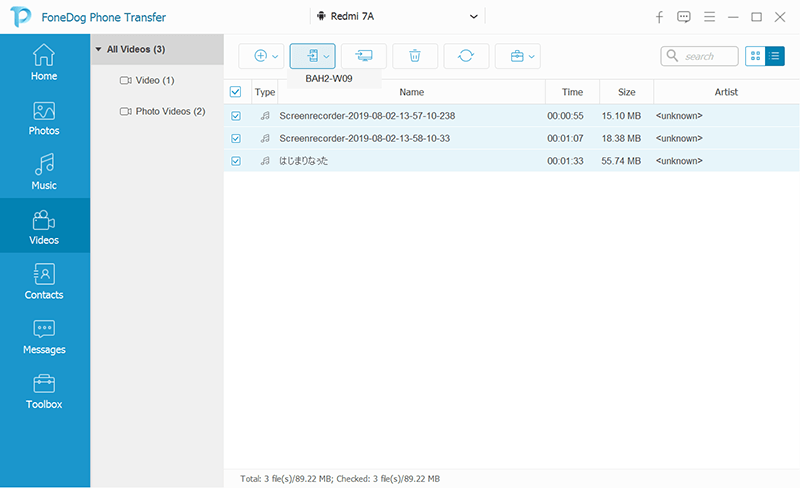
Task: Click the Refresh toolbar icon
Action: (466, 56)
